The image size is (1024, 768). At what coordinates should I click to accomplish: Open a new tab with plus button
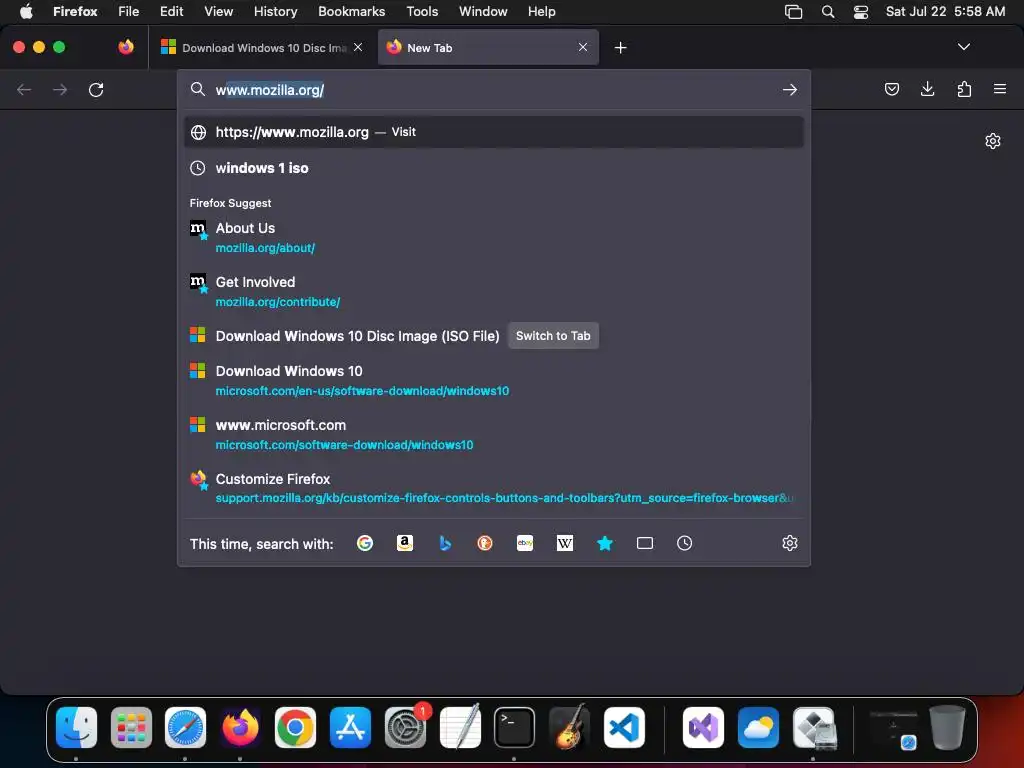pos(620,48)
